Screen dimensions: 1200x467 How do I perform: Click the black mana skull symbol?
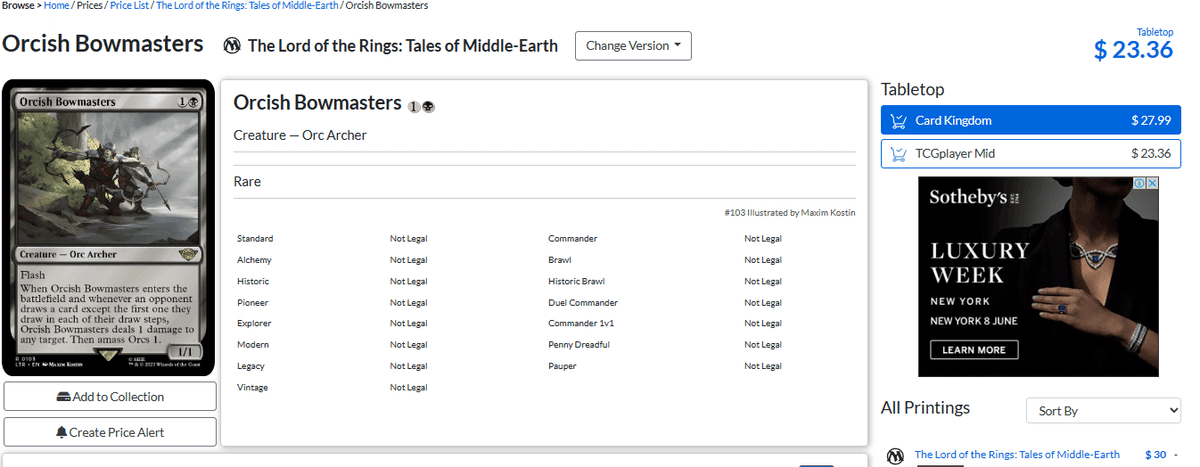429,106
